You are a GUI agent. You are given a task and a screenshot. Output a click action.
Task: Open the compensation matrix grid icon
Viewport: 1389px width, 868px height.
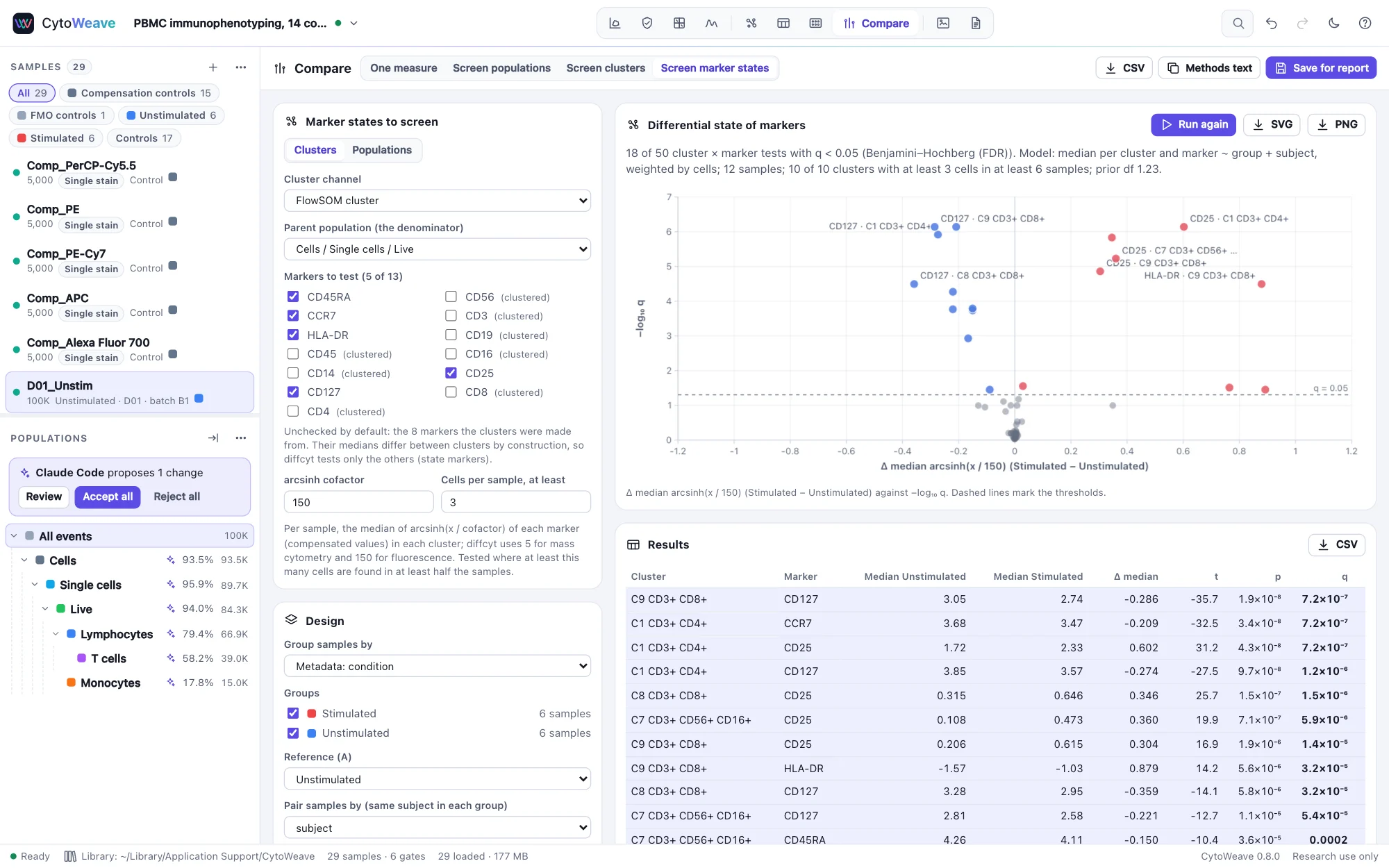679,23
